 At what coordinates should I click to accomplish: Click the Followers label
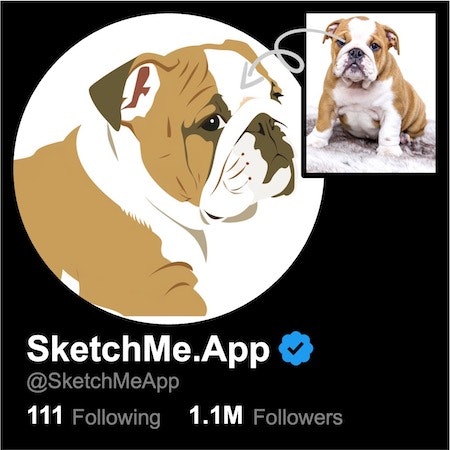pos(298,417)
